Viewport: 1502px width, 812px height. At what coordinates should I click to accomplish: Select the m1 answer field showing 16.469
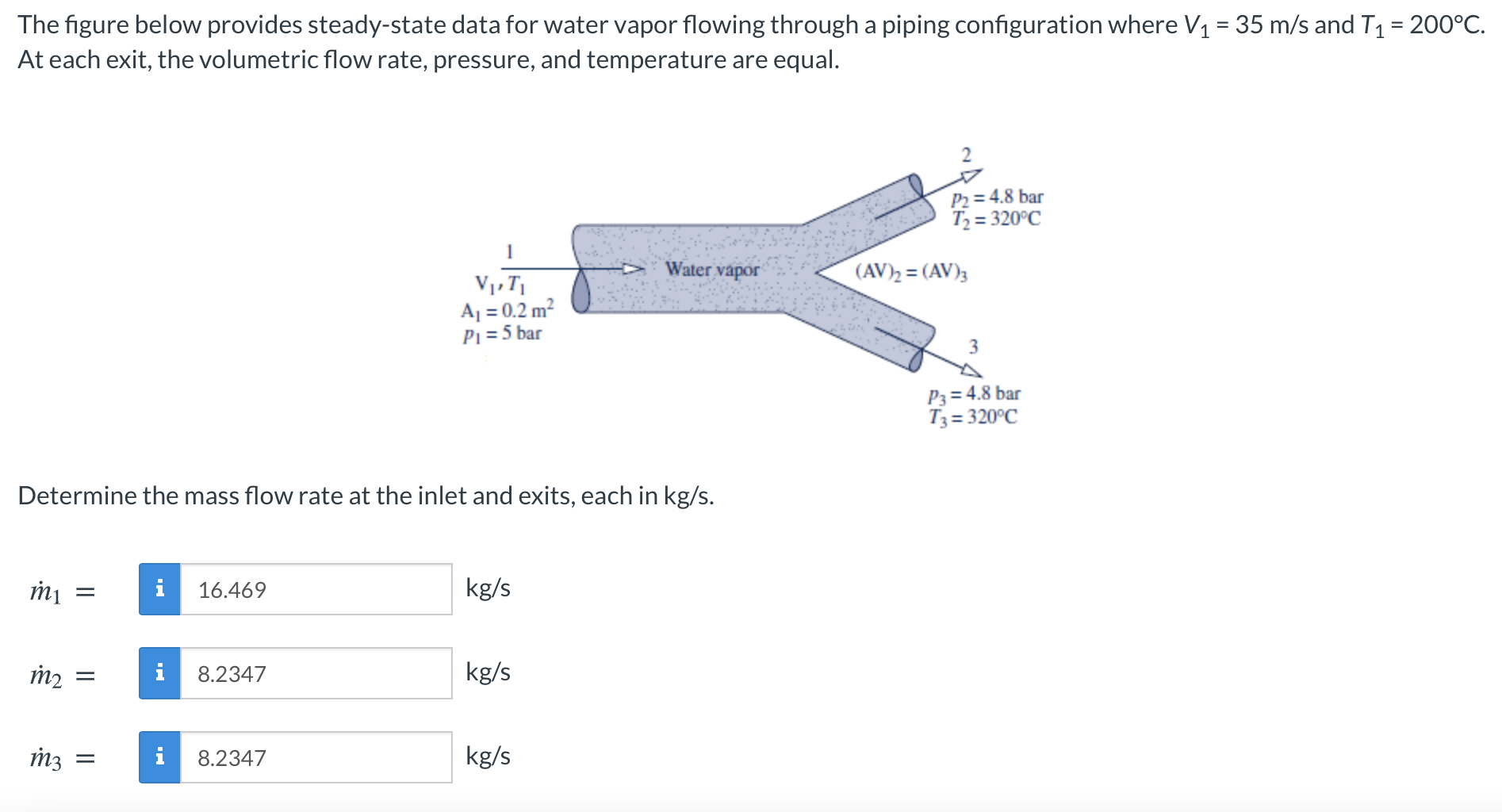[317, 588]
